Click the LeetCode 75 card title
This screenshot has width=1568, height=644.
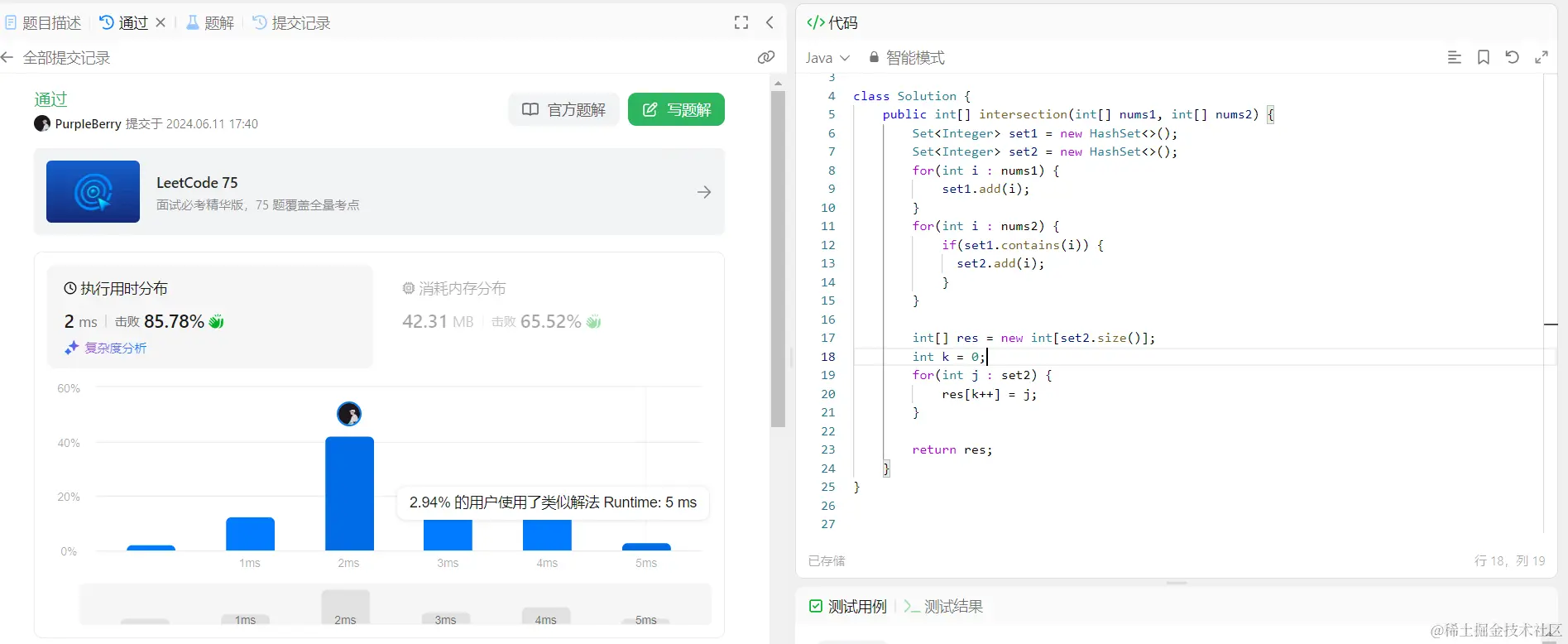(197, 182)
